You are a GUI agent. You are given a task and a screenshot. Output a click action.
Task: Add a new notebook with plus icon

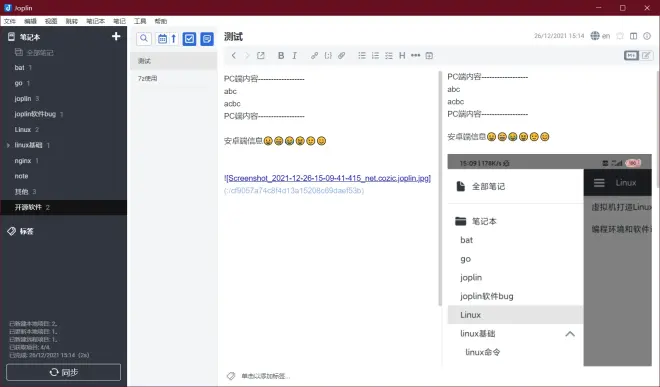coord(116,37)
